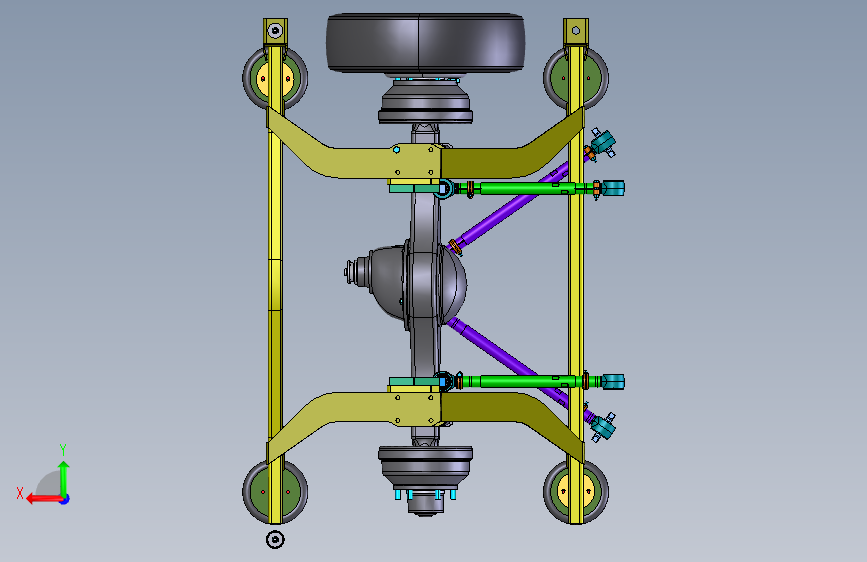The image size is (867, 562).
Task: Select the bottom-right round wheel on the frame
Action: [x=576, y=492]
